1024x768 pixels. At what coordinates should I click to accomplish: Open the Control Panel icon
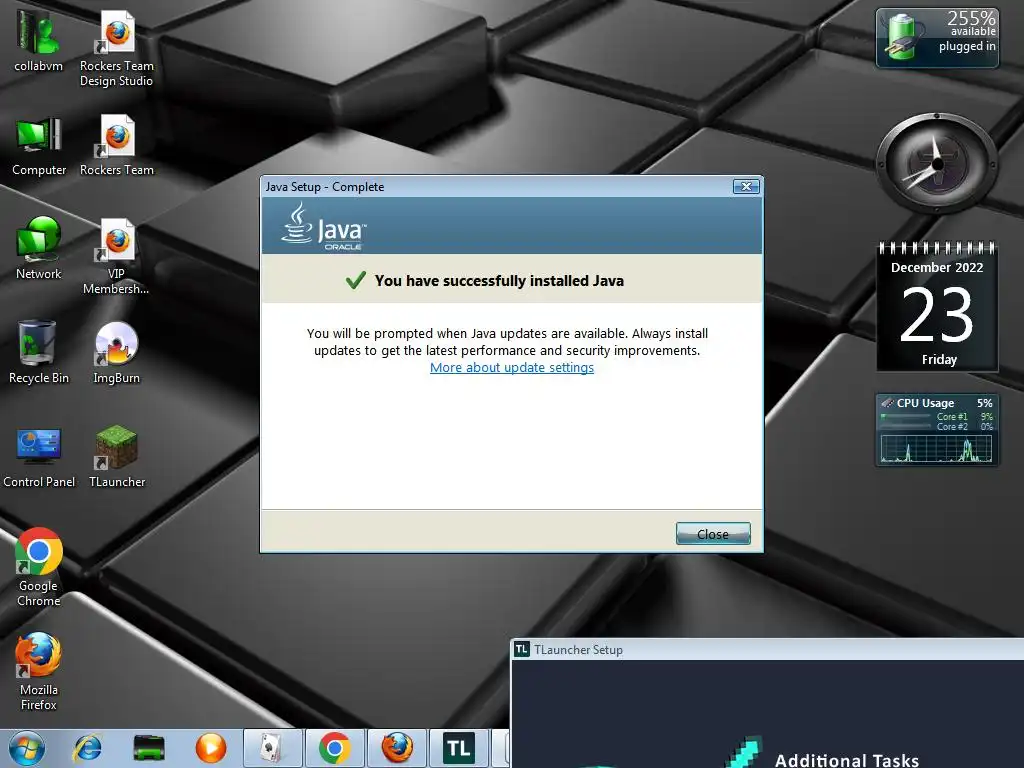tap(39, 456)
